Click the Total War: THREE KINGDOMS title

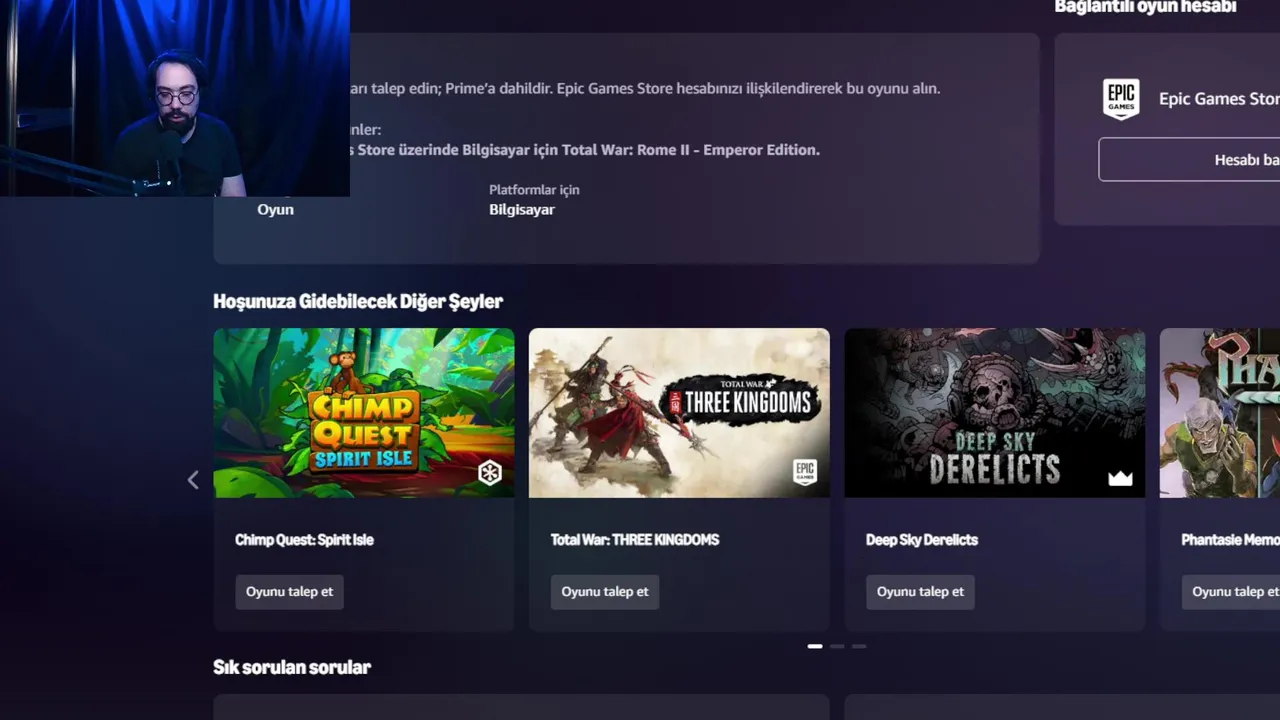[x=635, y=539]
